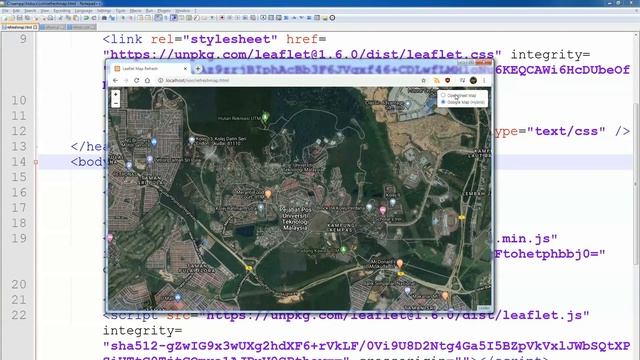Screen dimensions: 640x360
Task: Open the Search menu
Action: pyautogui.click(x=30, y=11)
